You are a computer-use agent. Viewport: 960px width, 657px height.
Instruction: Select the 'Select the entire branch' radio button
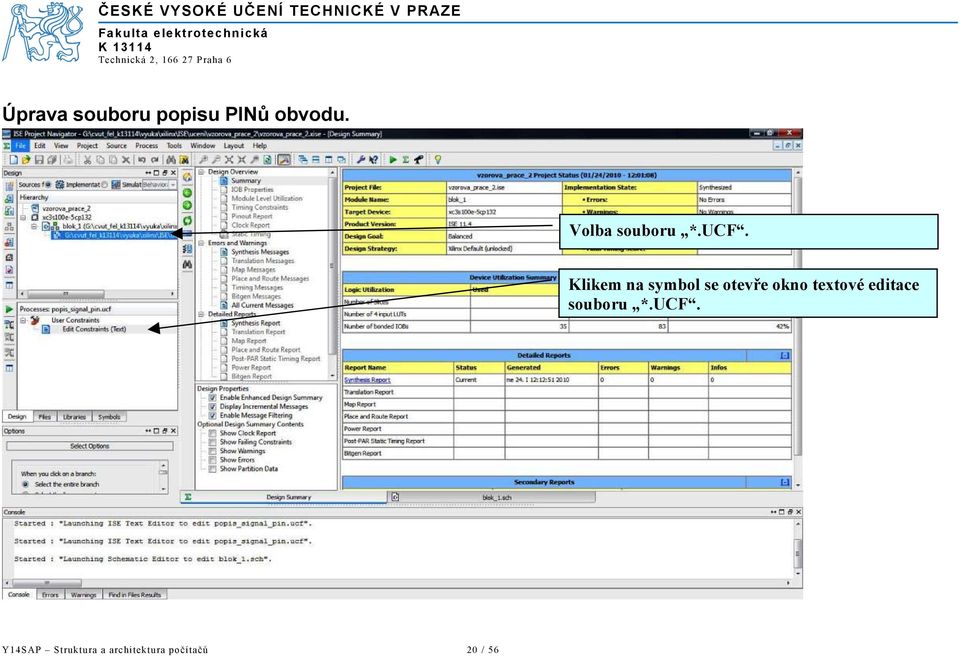click(x=25, y=484)
